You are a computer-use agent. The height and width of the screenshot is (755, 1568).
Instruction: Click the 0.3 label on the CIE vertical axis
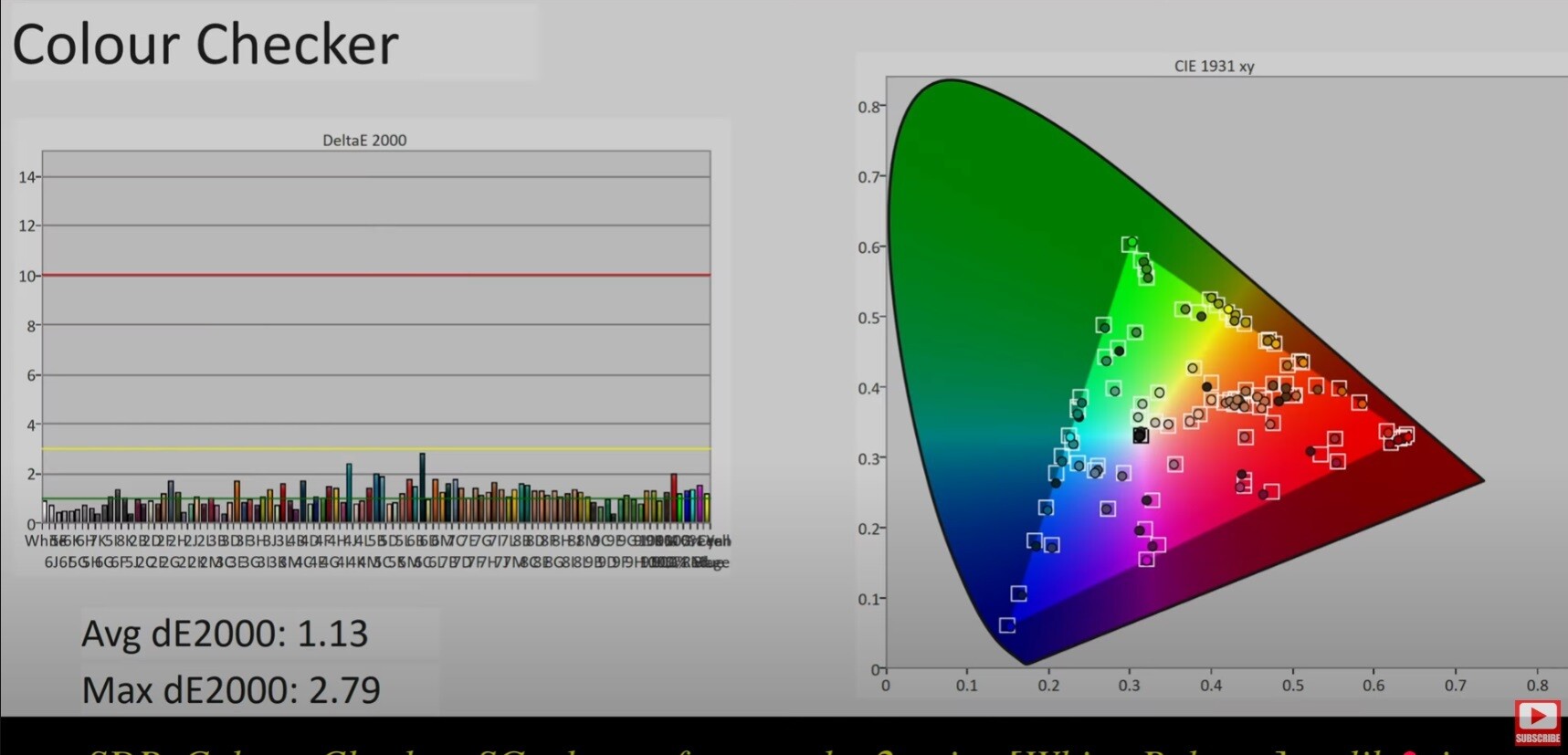point(868,458)
